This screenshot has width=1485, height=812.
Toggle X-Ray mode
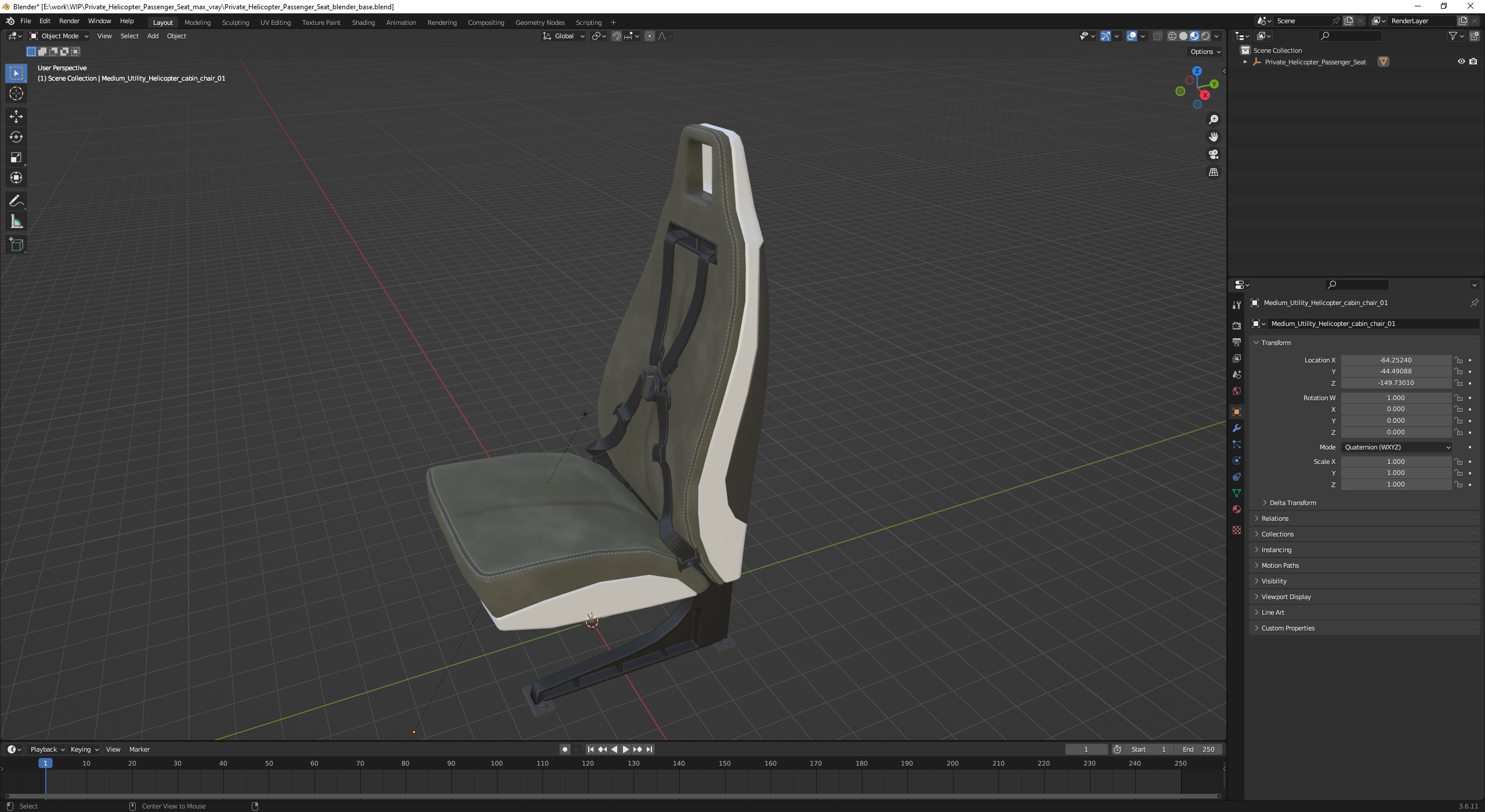[1157, 36]
